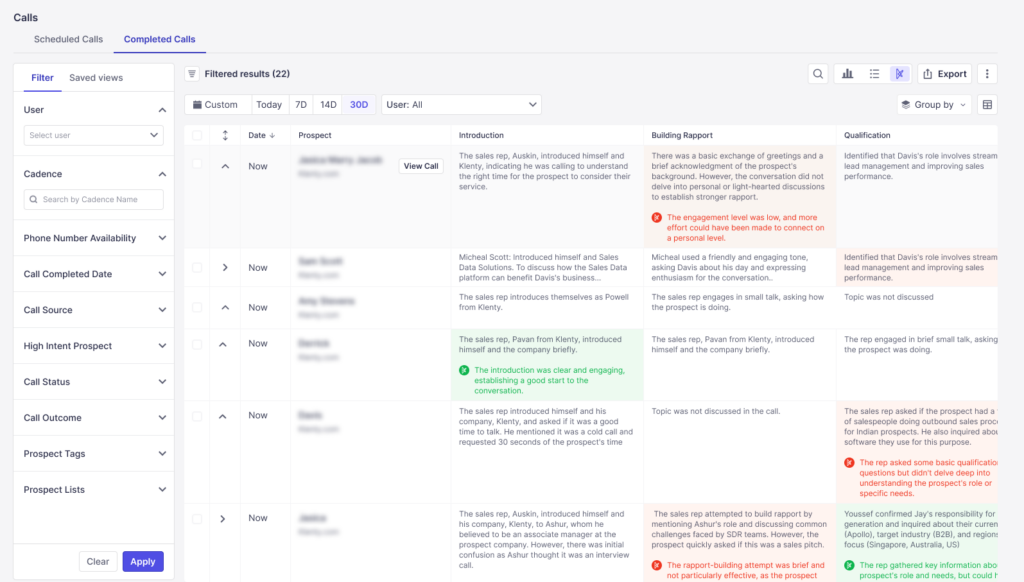The width and height of the screenshot is (1024, 582).
Task: Open the User: All dropdown
Action: pyautogui.click(x=461, y=105)
